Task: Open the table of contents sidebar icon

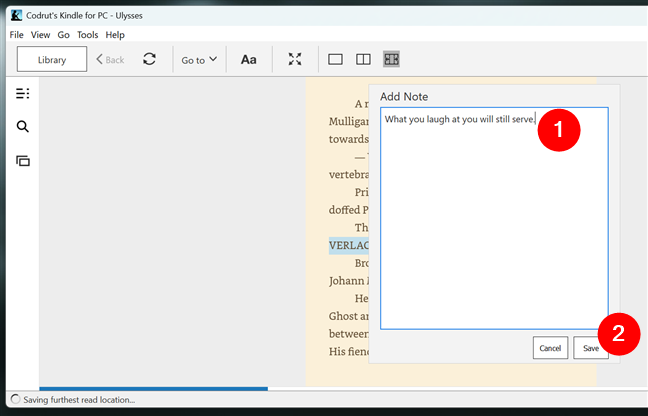Action: click(22, 93)
